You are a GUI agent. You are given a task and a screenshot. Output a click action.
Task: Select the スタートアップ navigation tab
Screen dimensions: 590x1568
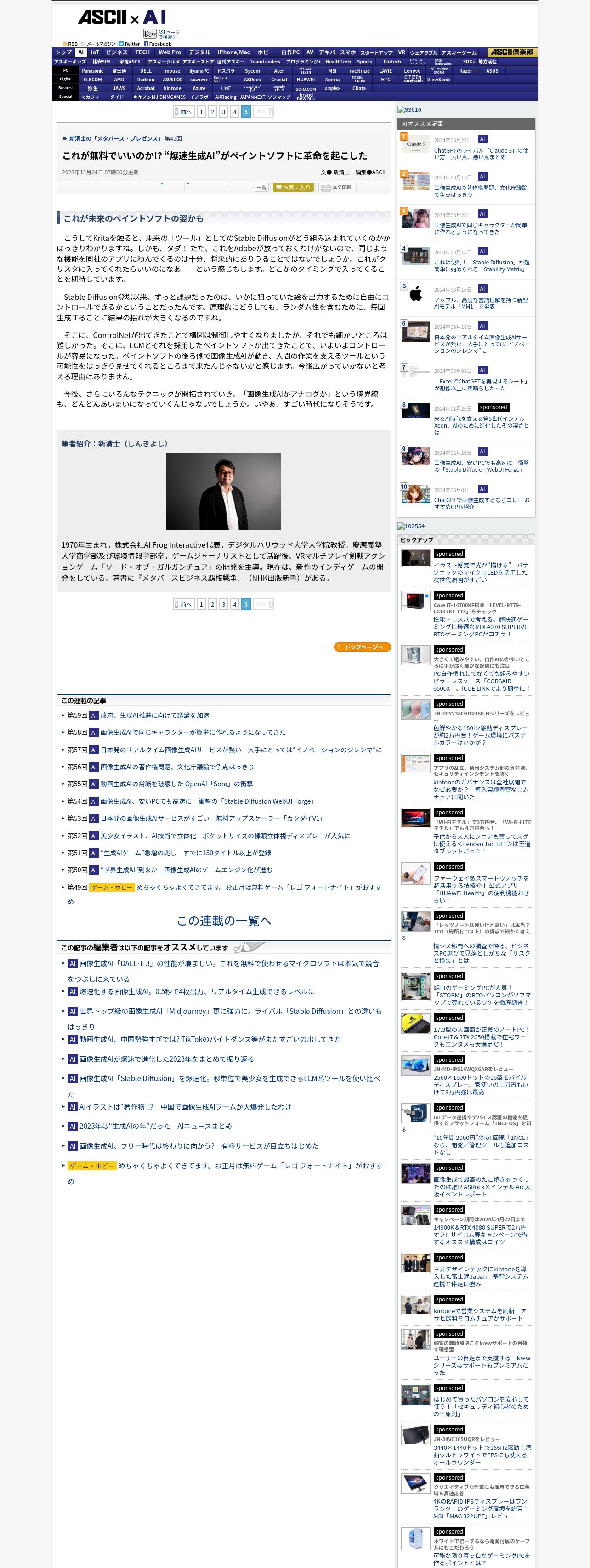pos(376,52)
